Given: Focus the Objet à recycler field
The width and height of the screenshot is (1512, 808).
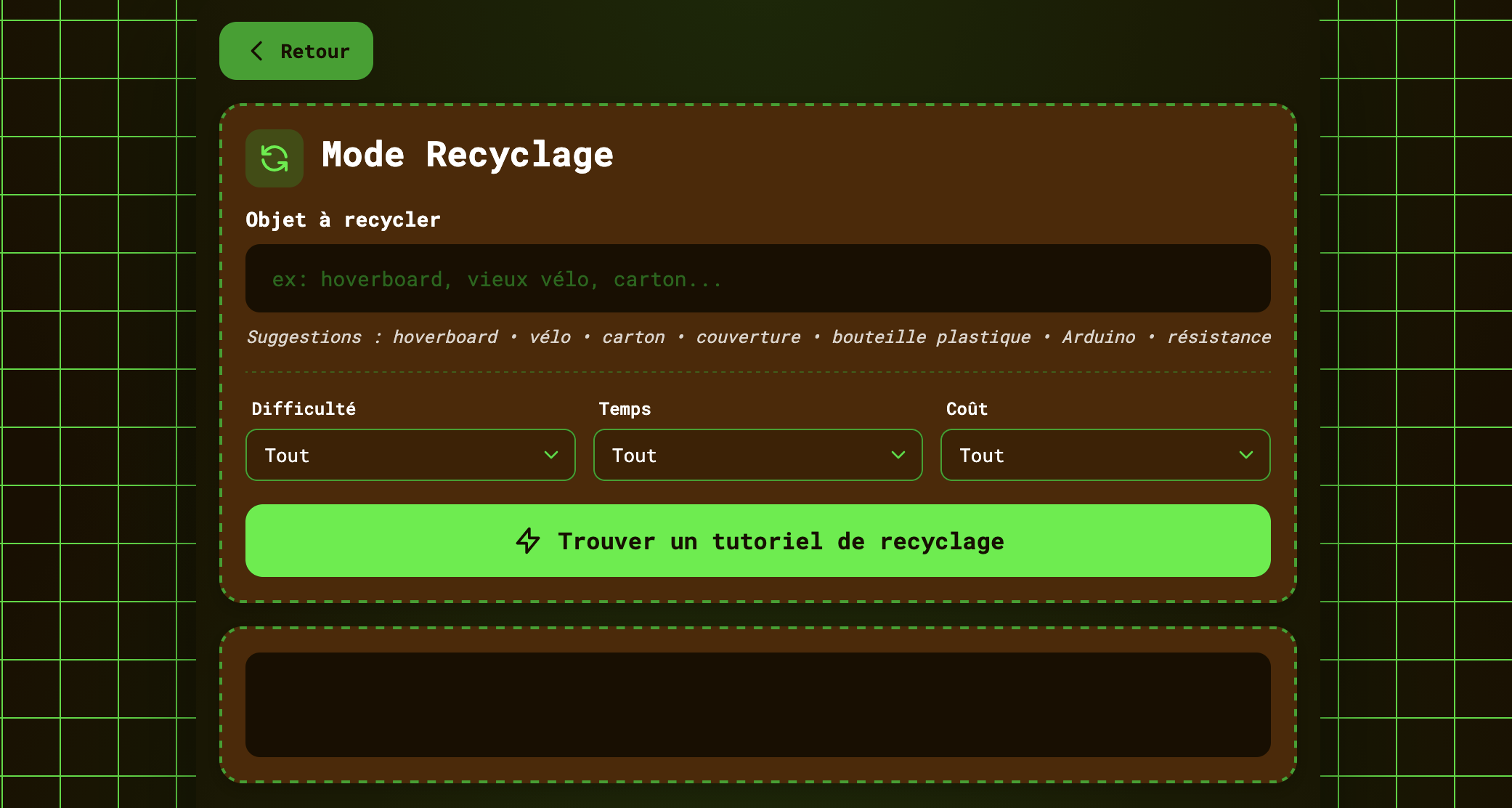Looking at the screenshot, I should 757,279.
